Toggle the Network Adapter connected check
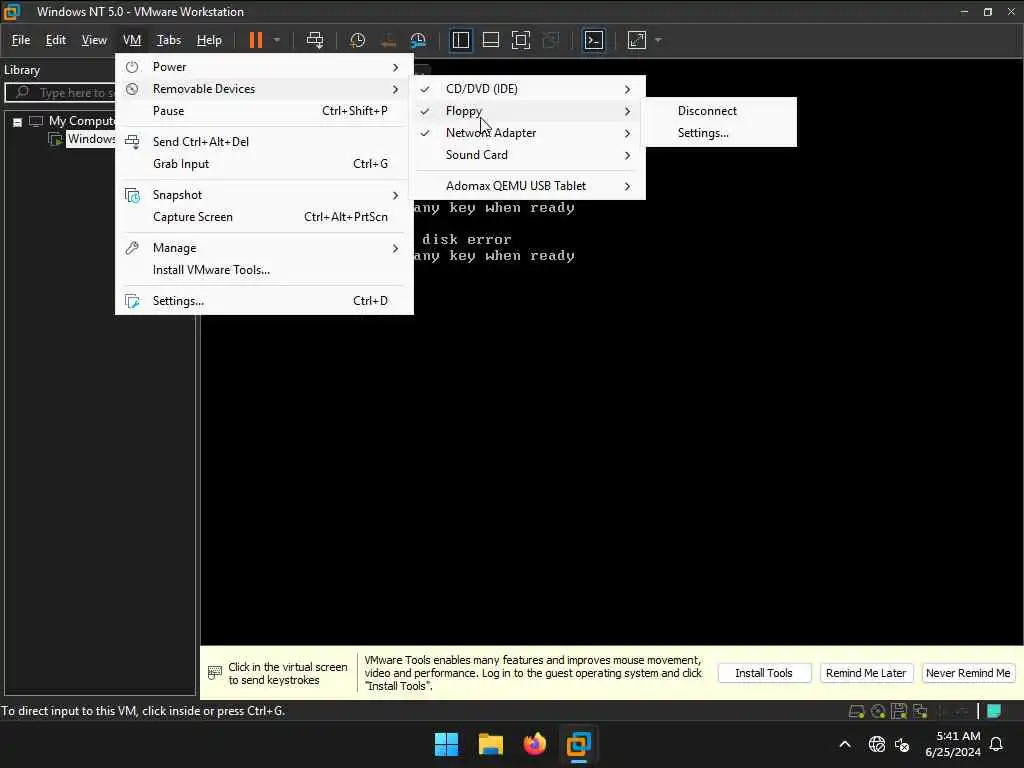The width and height of the screenshot is (1024, 768). pos(424,133)
